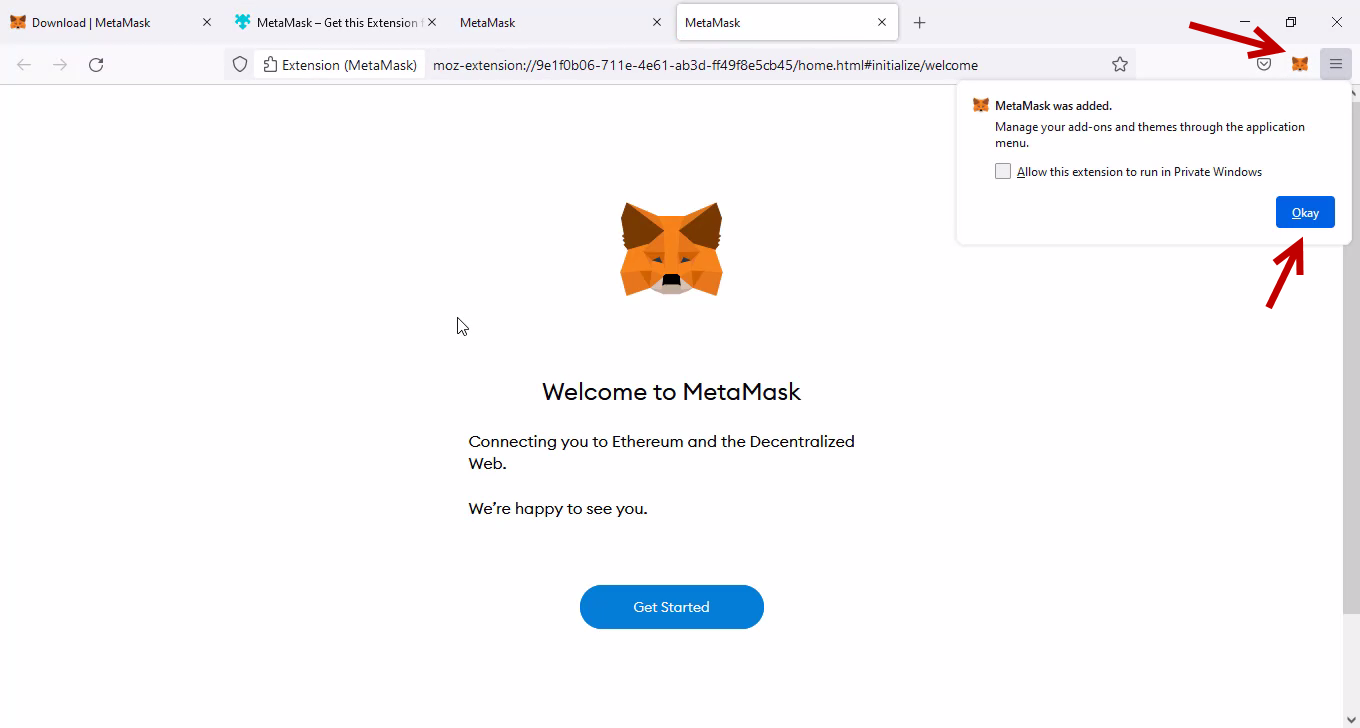This screenshot has height=728, width=1360.
Task: Click the MetaMask fox toolbar extension icon
Action: pos(1299,64)
